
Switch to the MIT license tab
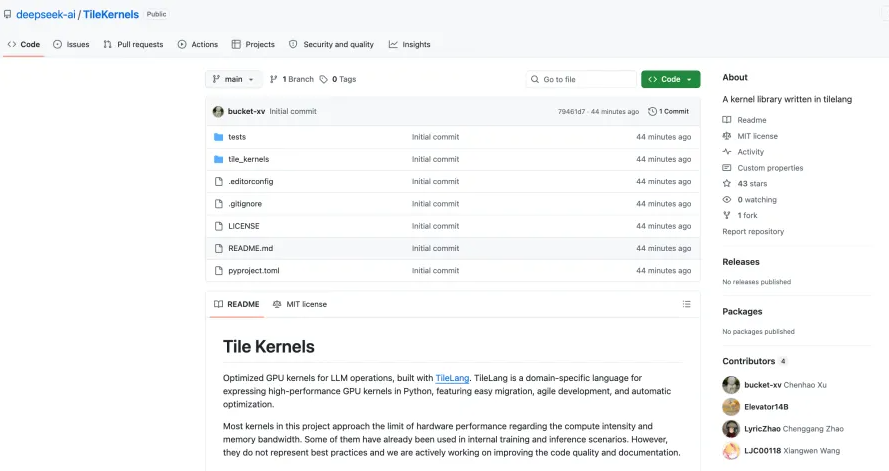pyautogui.click(x=300, y=304)
